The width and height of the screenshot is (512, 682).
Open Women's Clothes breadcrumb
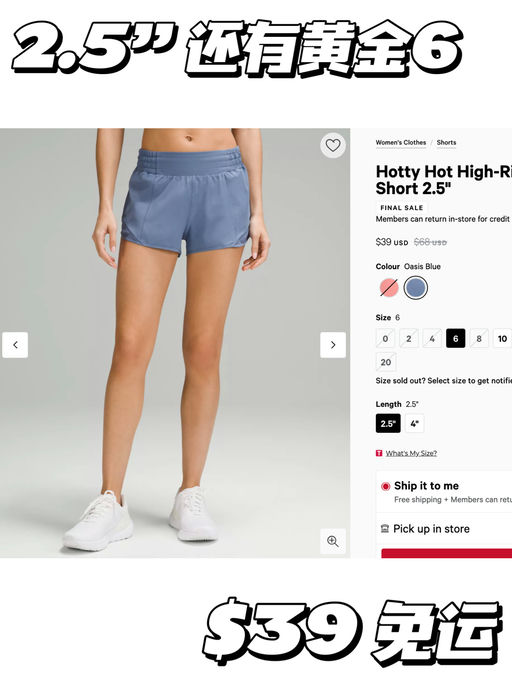click(401, 143)
